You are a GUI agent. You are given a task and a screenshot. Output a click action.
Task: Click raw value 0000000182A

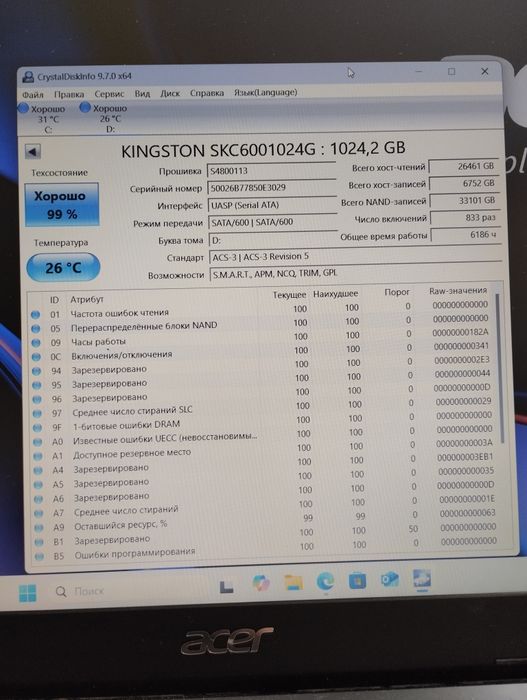click(460, 332)
